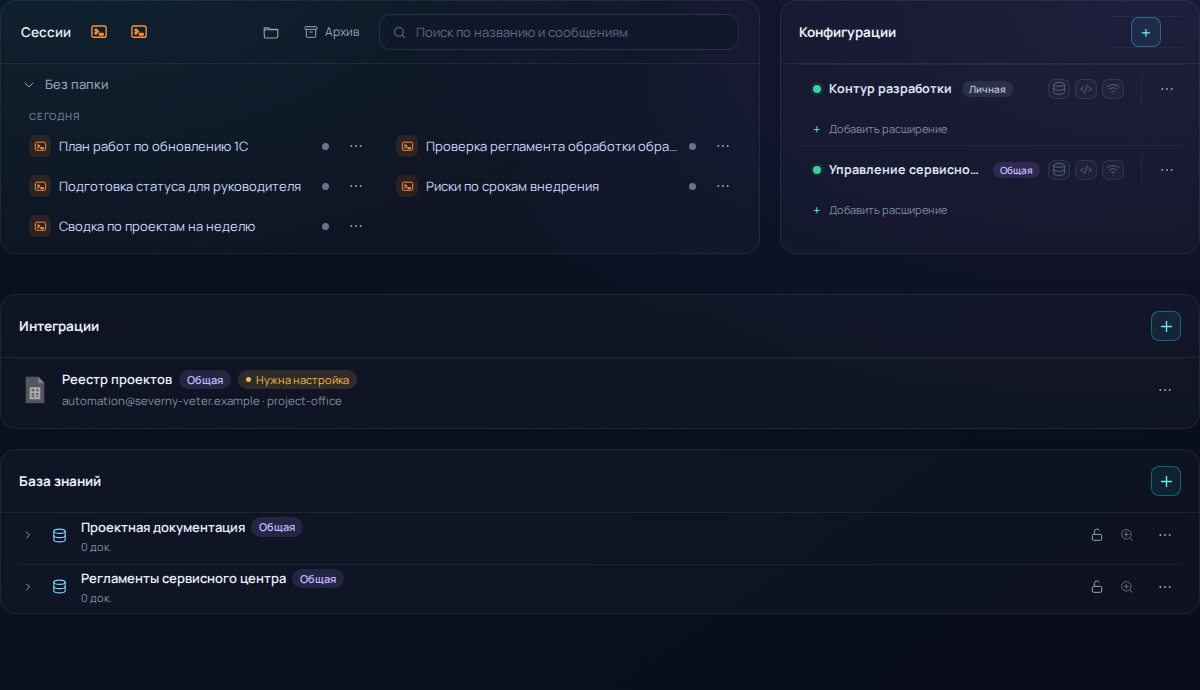
Task: Open the Подготовка статуса для руководителя session
Action: click(180, 186)
